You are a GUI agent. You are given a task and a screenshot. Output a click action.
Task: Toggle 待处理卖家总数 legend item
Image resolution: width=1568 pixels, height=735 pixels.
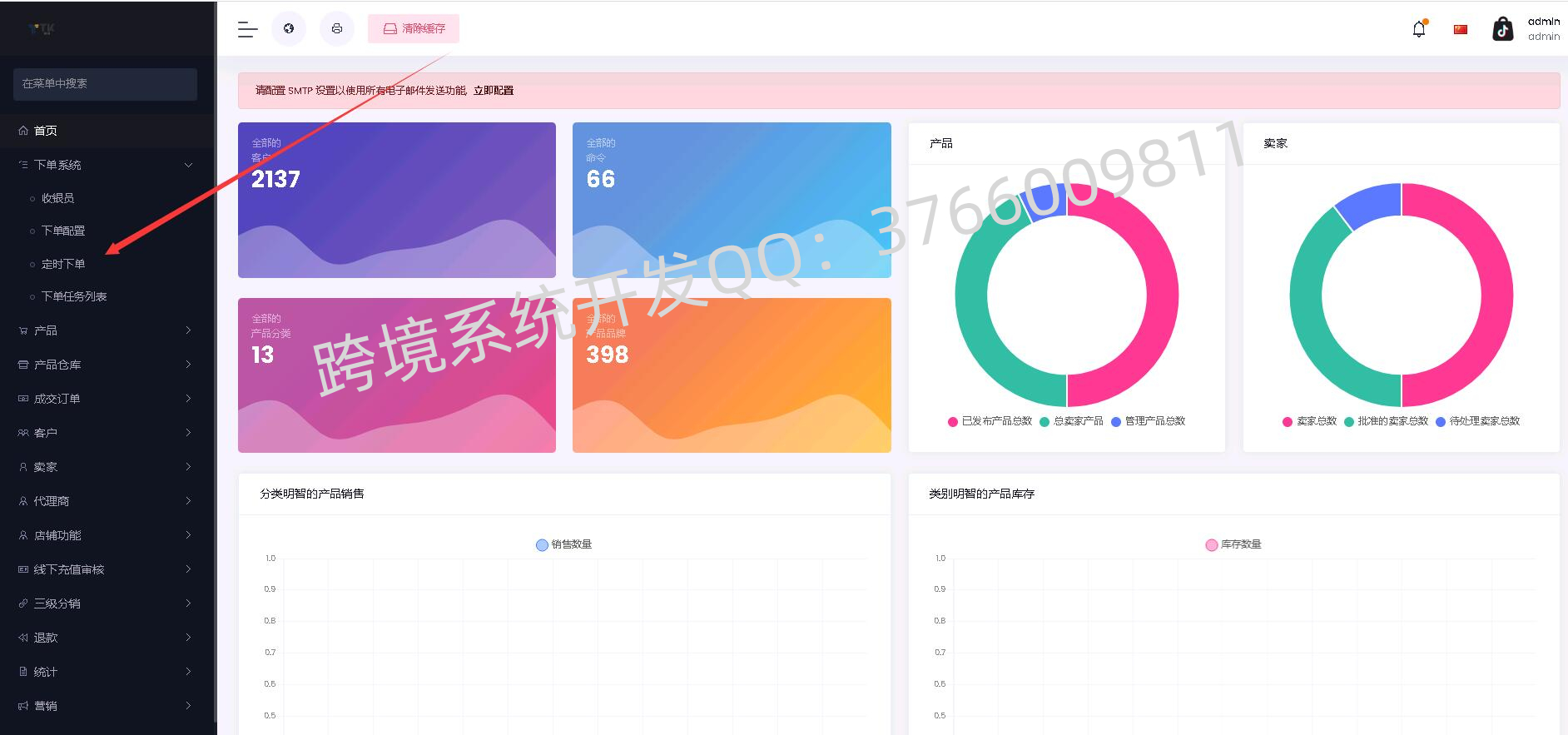1477,421
